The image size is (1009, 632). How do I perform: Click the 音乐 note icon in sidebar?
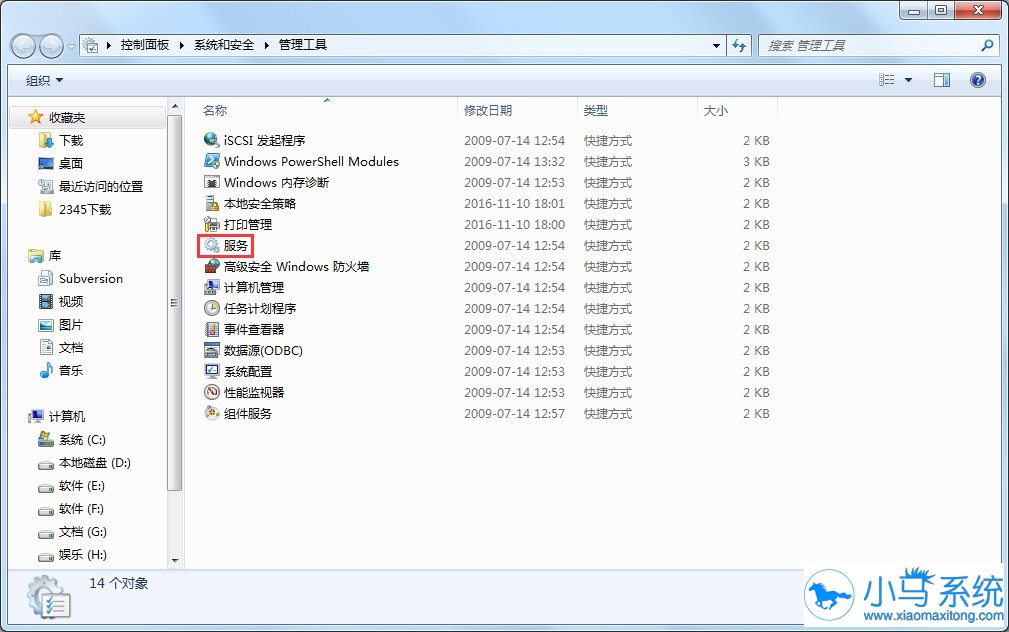click(46, 370)
